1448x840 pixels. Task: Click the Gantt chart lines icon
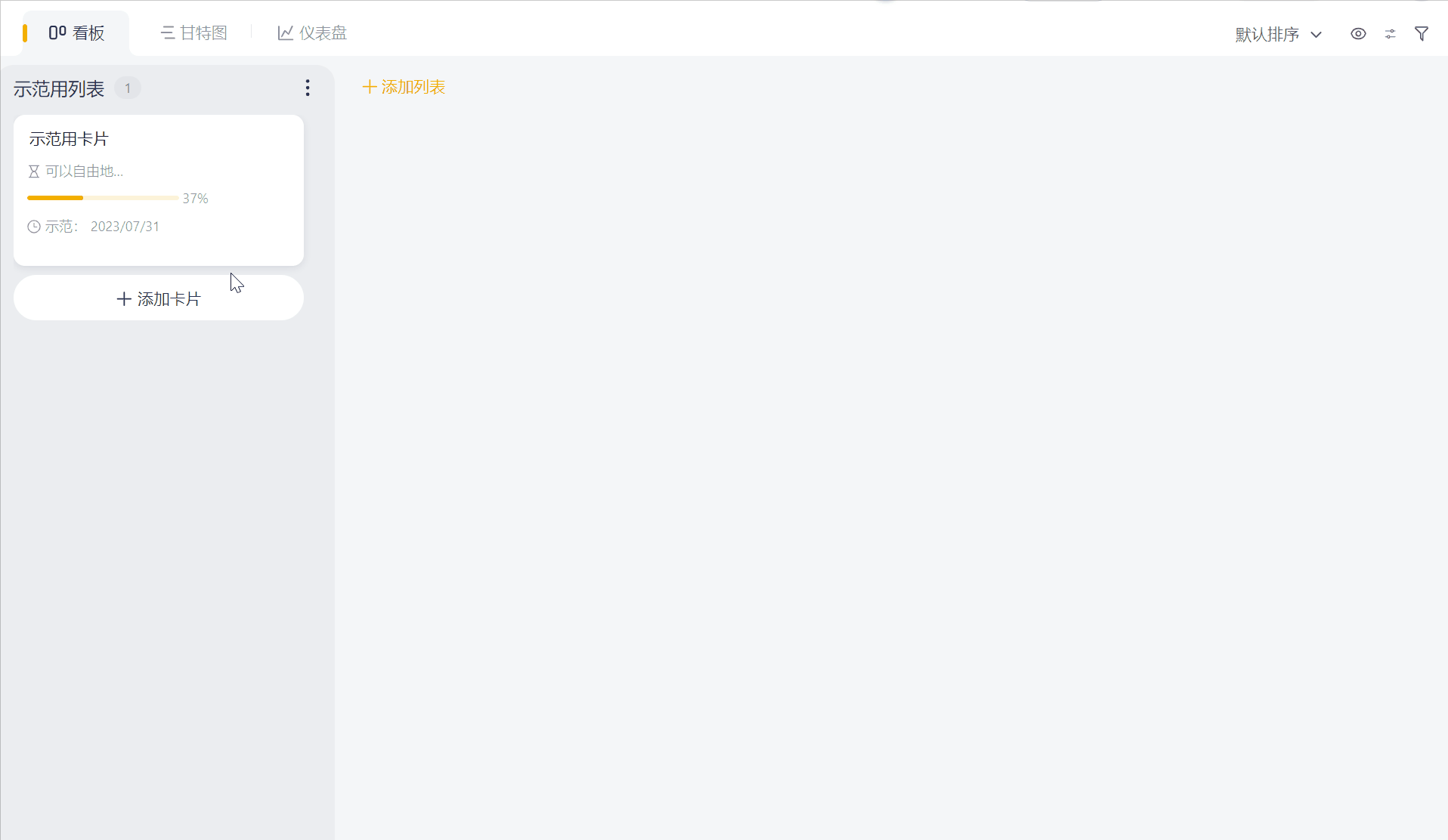(168, 33)
